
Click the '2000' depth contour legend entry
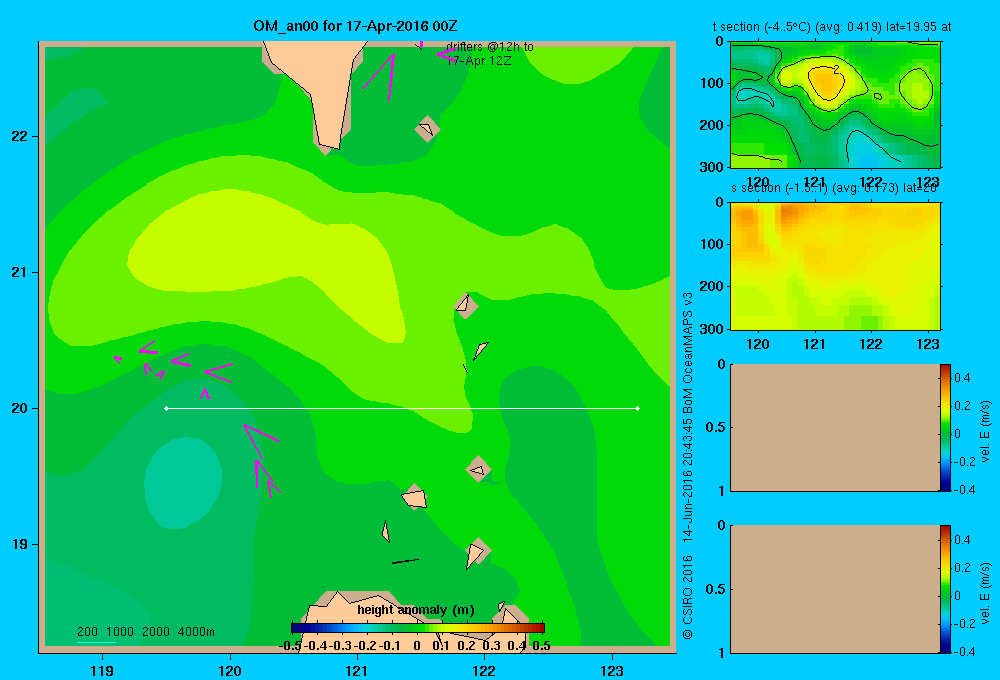(156, 632)
